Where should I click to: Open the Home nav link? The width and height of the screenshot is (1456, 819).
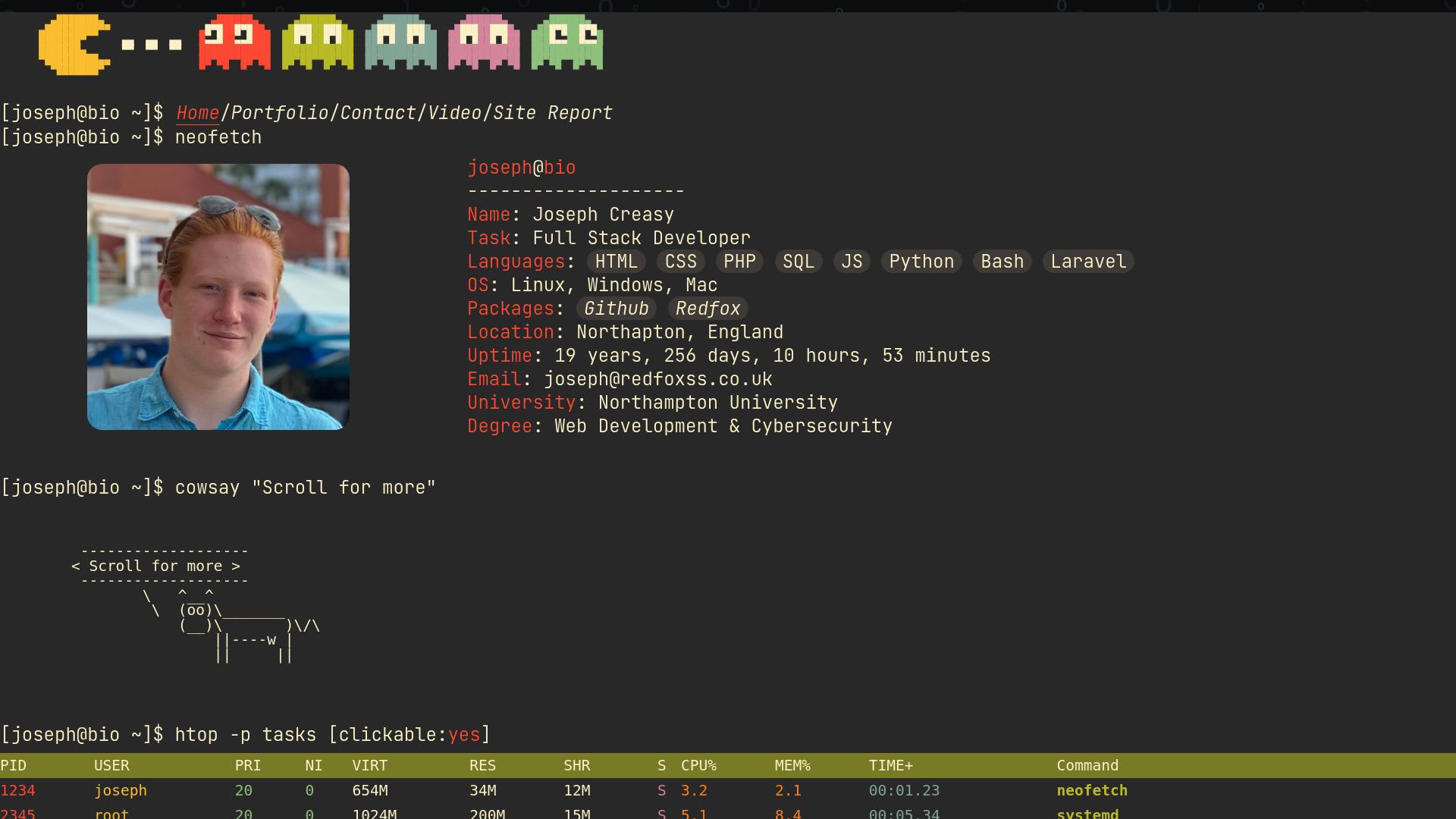click(x=197, y=113)
